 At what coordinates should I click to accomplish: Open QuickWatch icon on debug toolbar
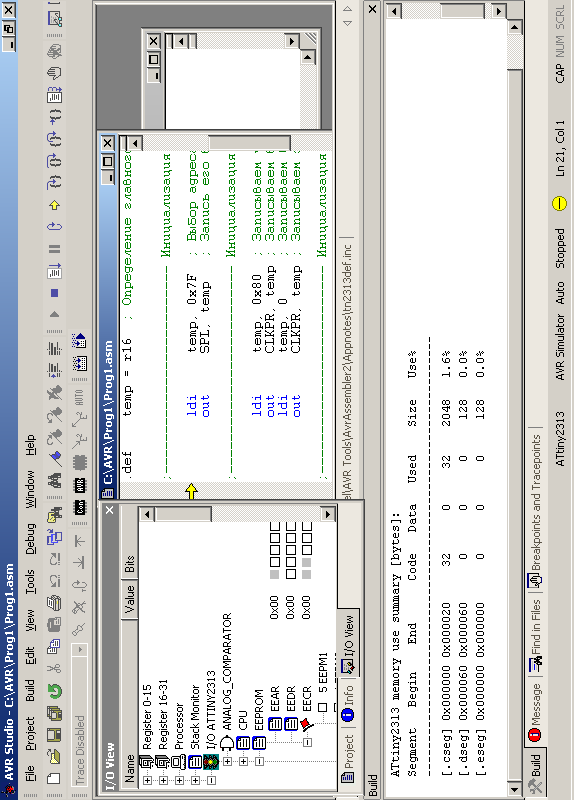pyautogui.click(x=54, y=18)
